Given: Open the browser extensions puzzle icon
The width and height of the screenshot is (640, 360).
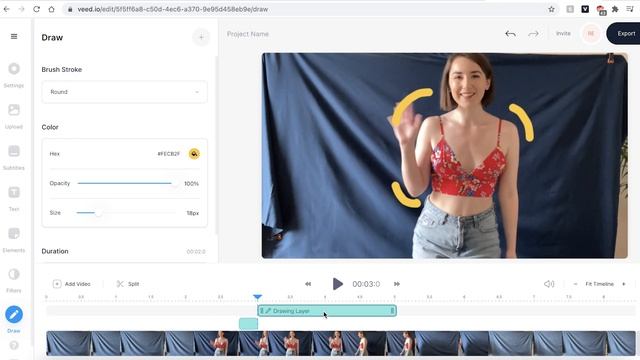Looking at the screenshot, I should pos(615,9).
